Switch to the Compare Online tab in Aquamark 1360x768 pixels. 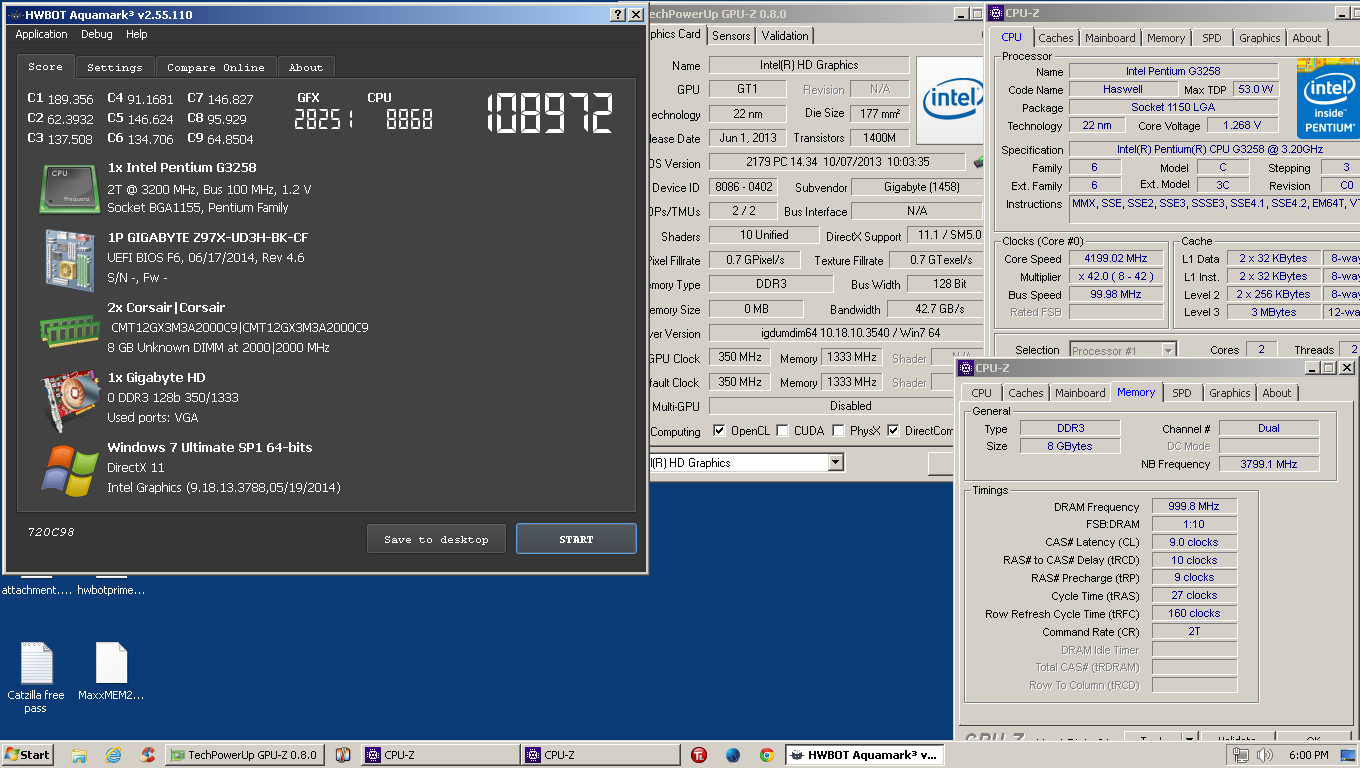[x=216, y=67]
